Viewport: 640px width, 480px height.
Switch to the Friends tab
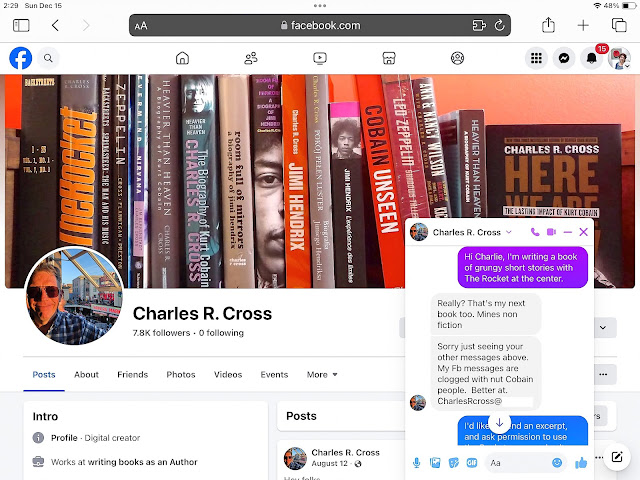point(133,374)
